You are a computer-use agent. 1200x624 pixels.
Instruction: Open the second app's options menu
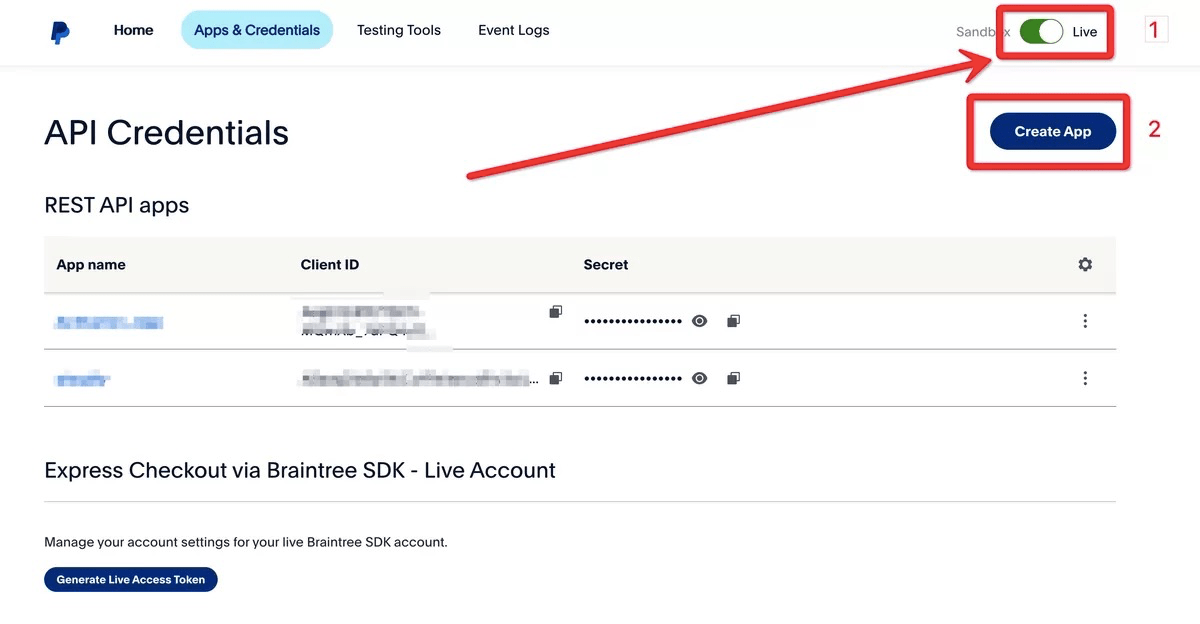(1085, 378)
